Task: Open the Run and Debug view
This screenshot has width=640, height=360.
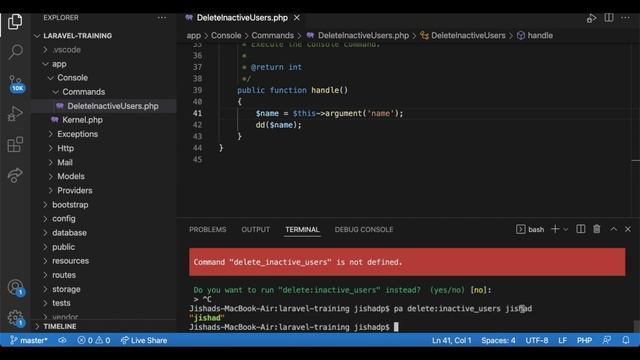Action: [x=16, y=113]
